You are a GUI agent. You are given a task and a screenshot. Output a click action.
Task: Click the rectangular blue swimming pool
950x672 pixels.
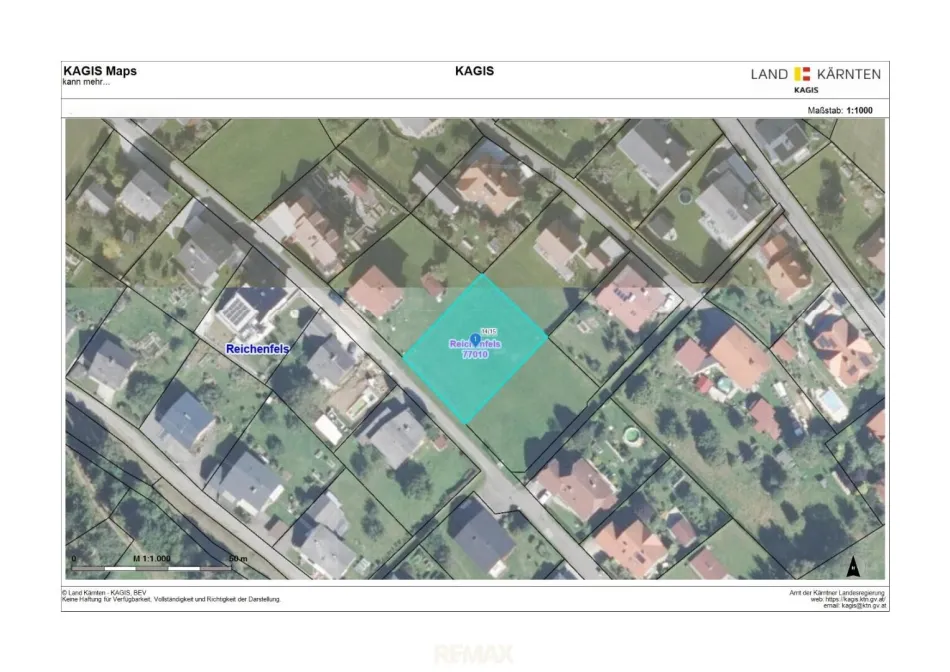pos(831,402)
